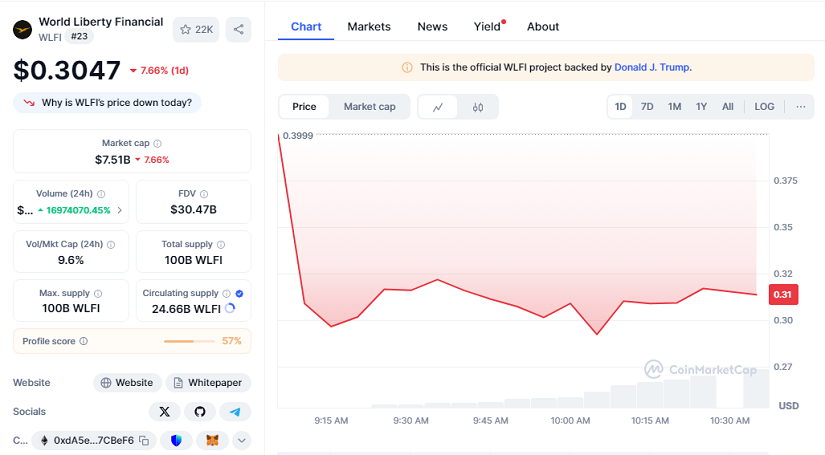This screenshot has height=455, width=825.
Task: Click the World Liberty Financial coin logo
Action: (22, 29)
